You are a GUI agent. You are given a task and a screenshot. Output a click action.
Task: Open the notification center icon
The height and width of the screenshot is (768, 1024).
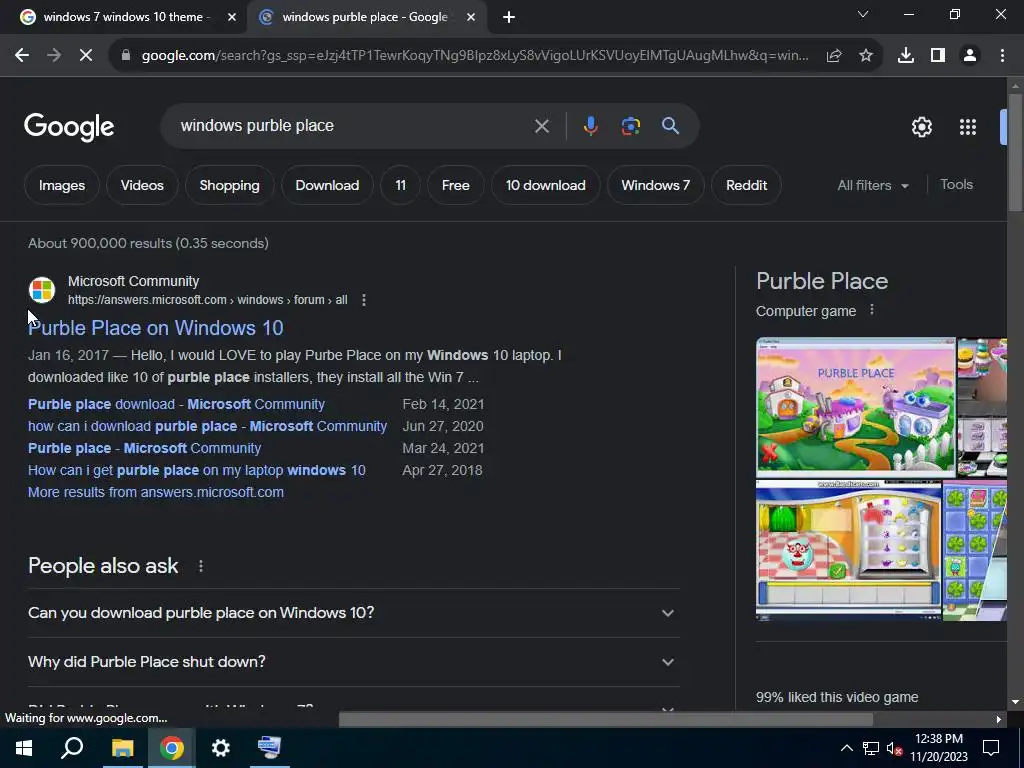pos(991,748)
